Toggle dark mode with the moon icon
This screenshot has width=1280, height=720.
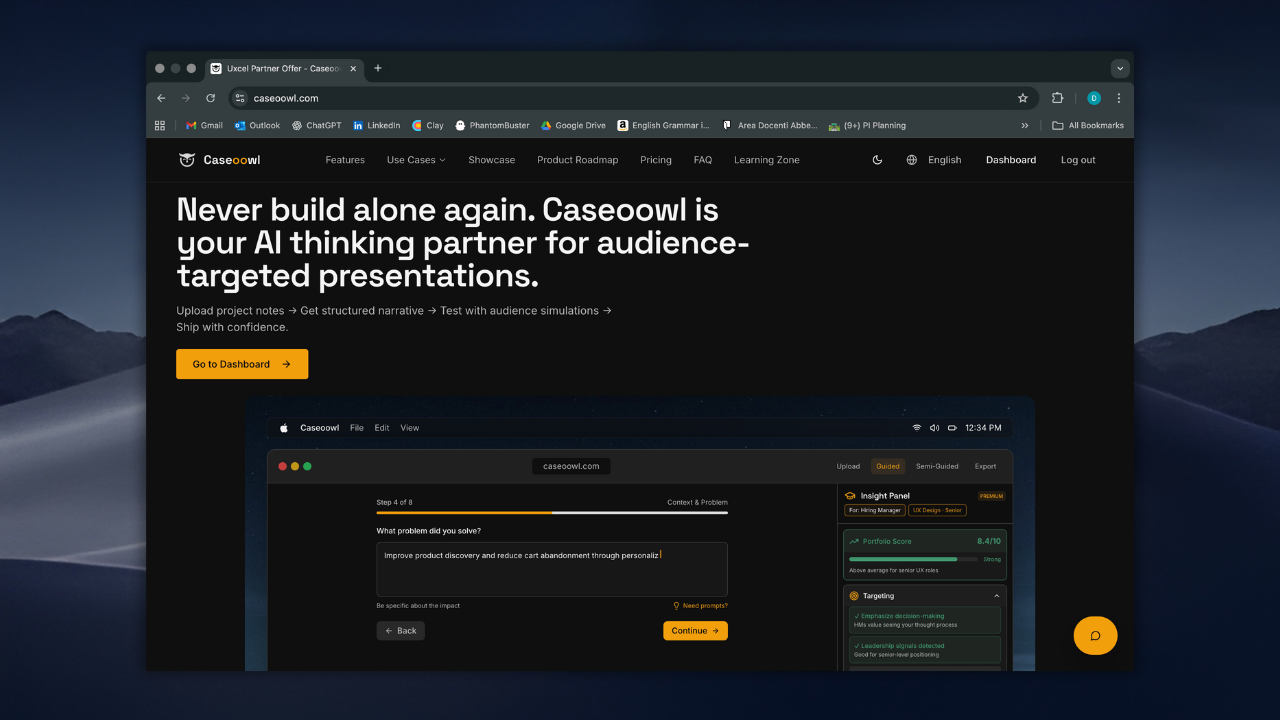pos(877,160)
